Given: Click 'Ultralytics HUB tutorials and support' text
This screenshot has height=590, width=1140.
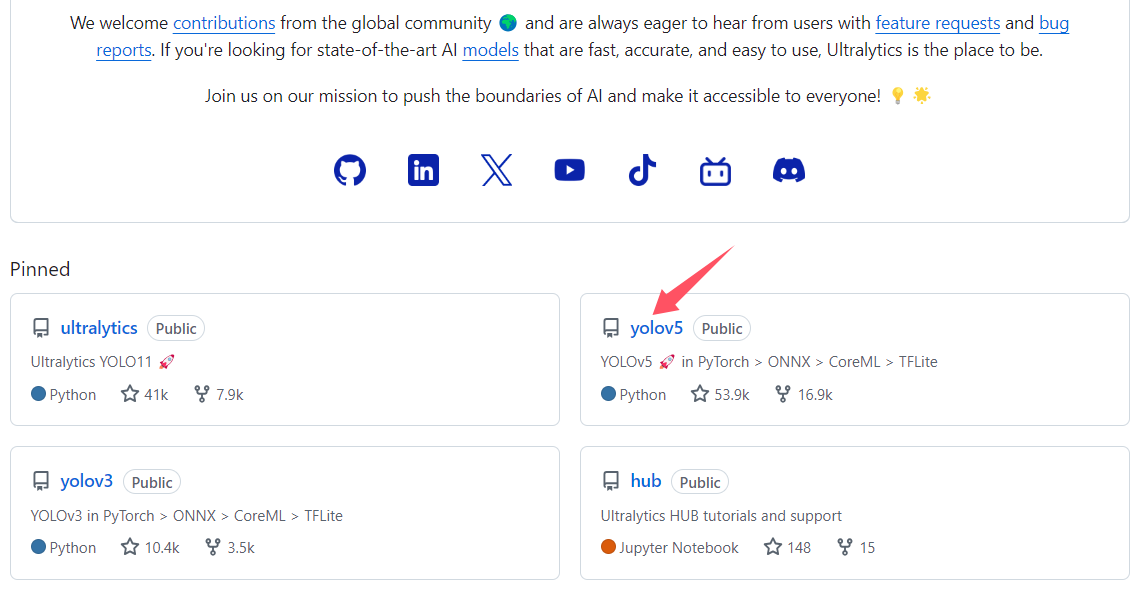Looking at the screenshot, I should pyautogui.click(x=721, y=516).
